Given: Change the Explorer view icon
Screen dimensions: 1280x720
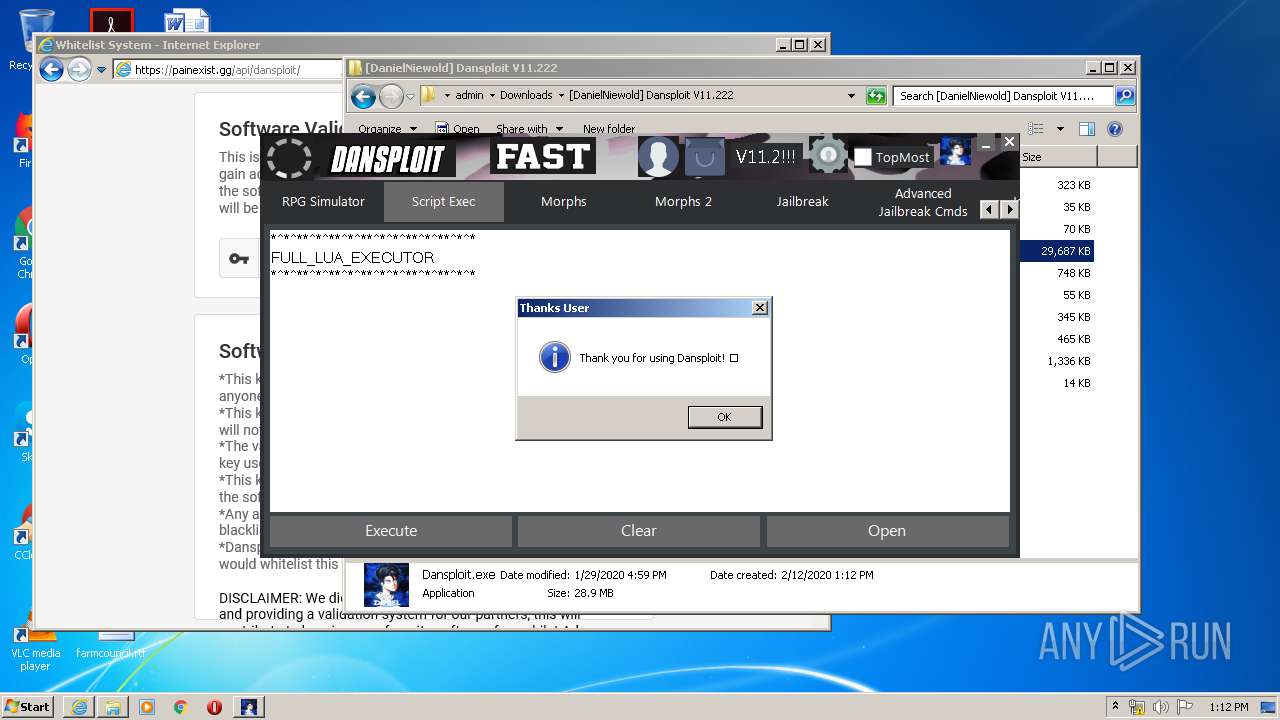Looking at the screenshot, I should pos(1036,129).
